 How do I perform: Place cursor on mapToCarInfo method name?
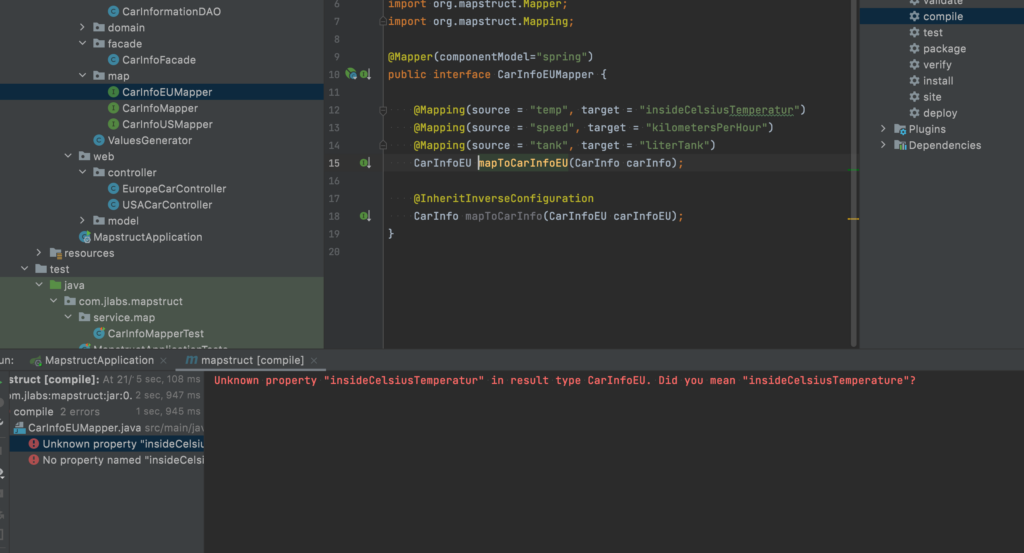504,216
